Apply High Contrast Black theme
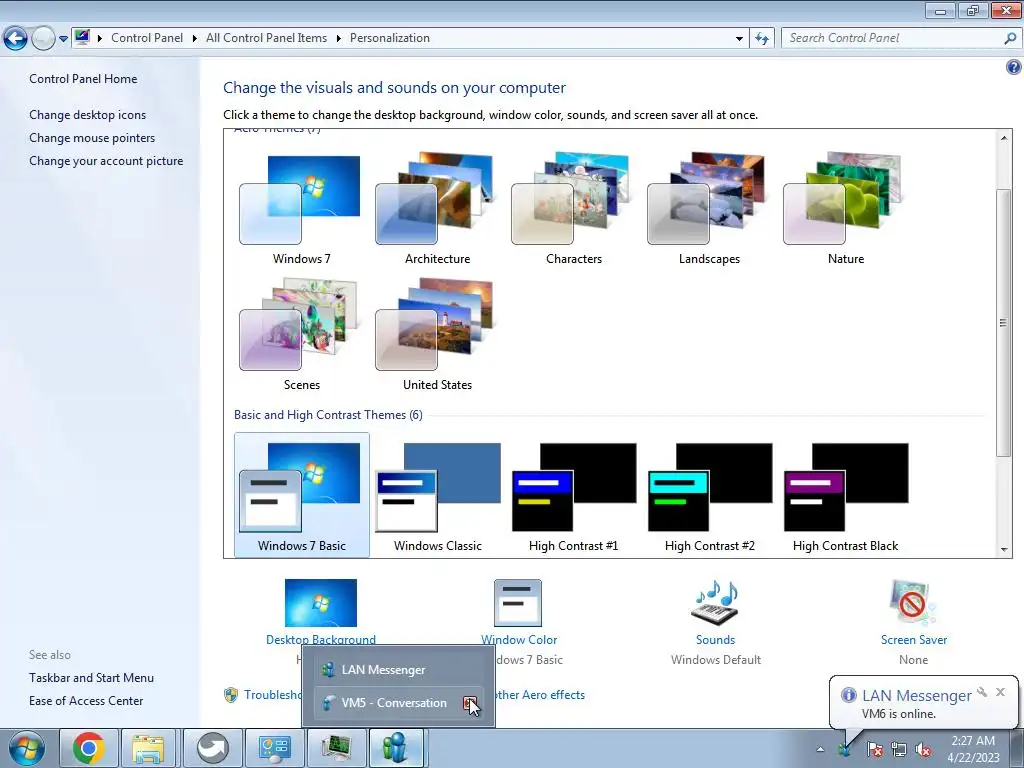 (845, 494)
